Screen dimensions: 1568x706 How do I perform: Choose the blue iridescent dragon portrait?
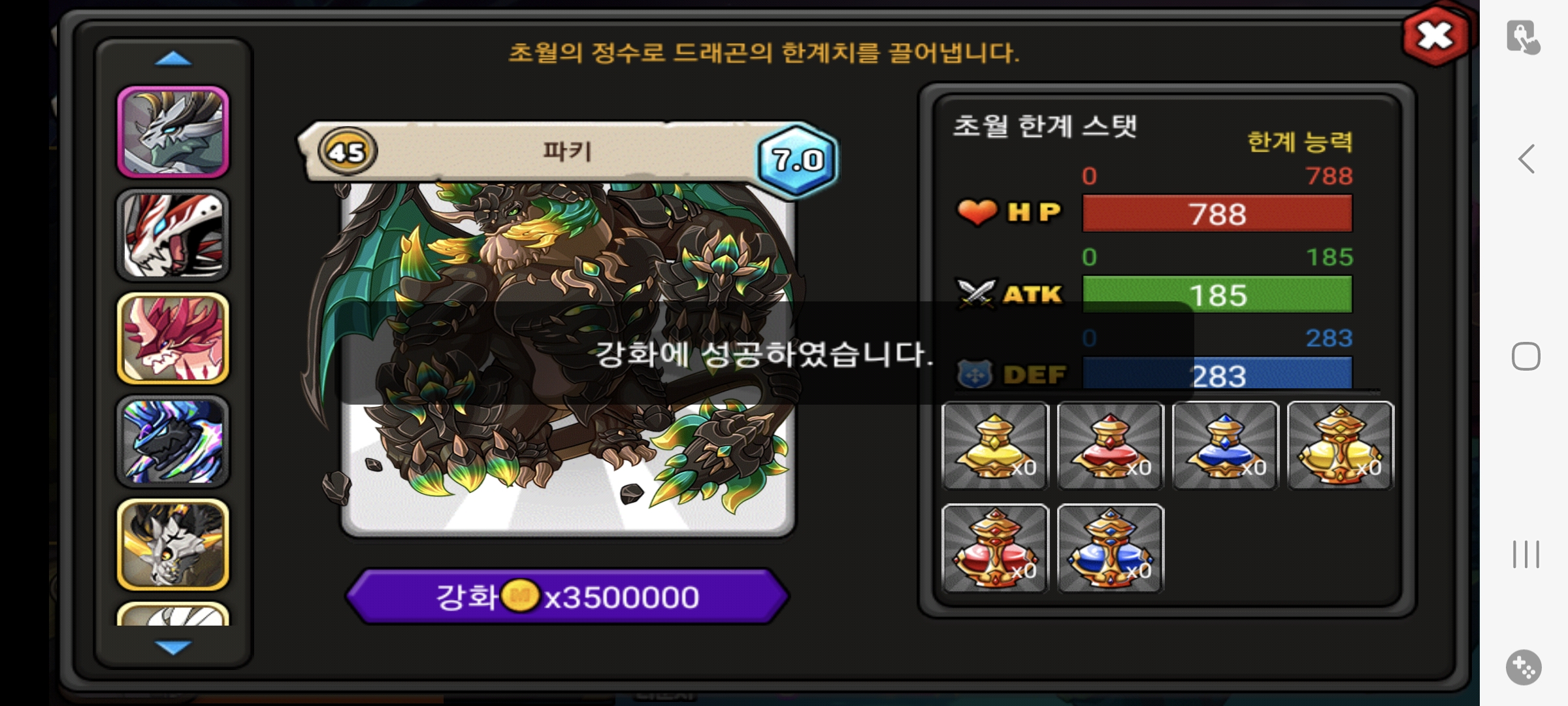tap(173, 441)
